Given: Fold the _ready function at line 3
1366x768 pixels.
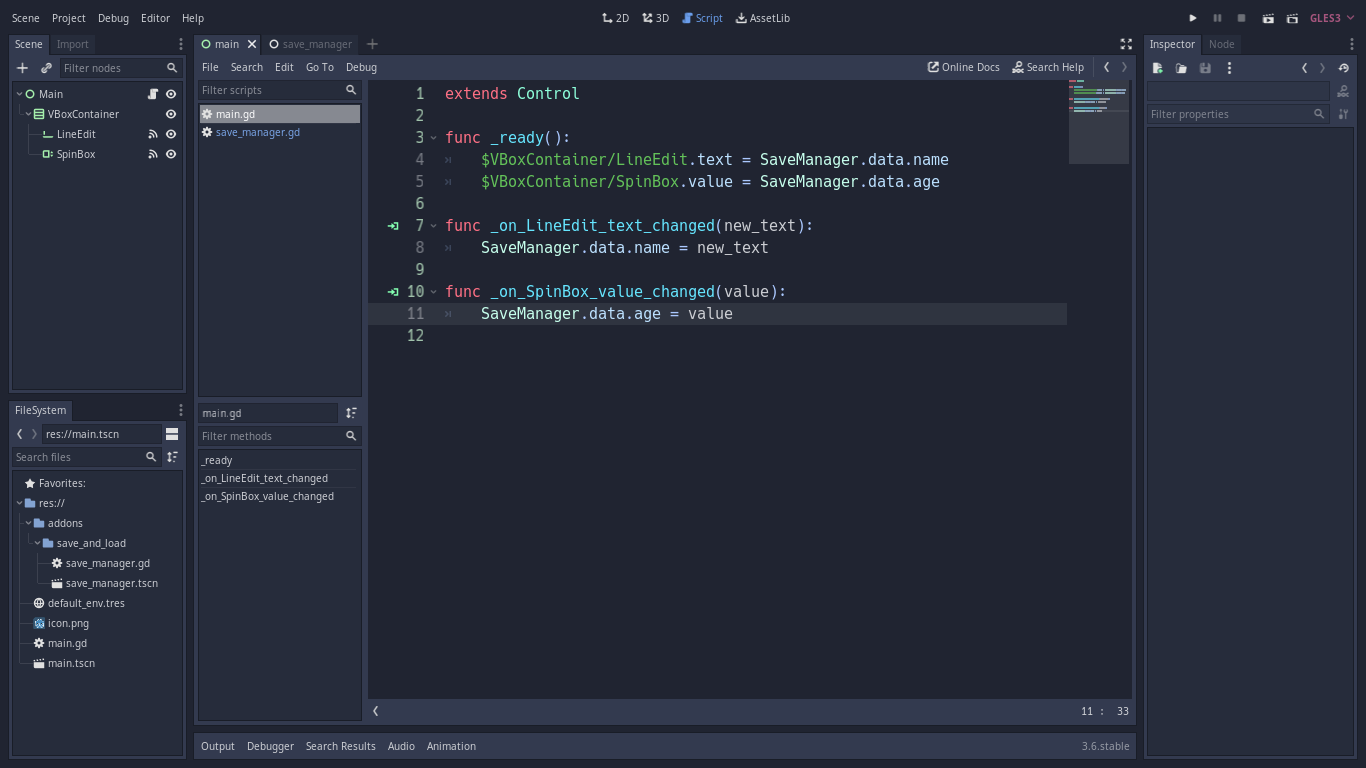Looking at the screenshot, I should pos(433,138).
